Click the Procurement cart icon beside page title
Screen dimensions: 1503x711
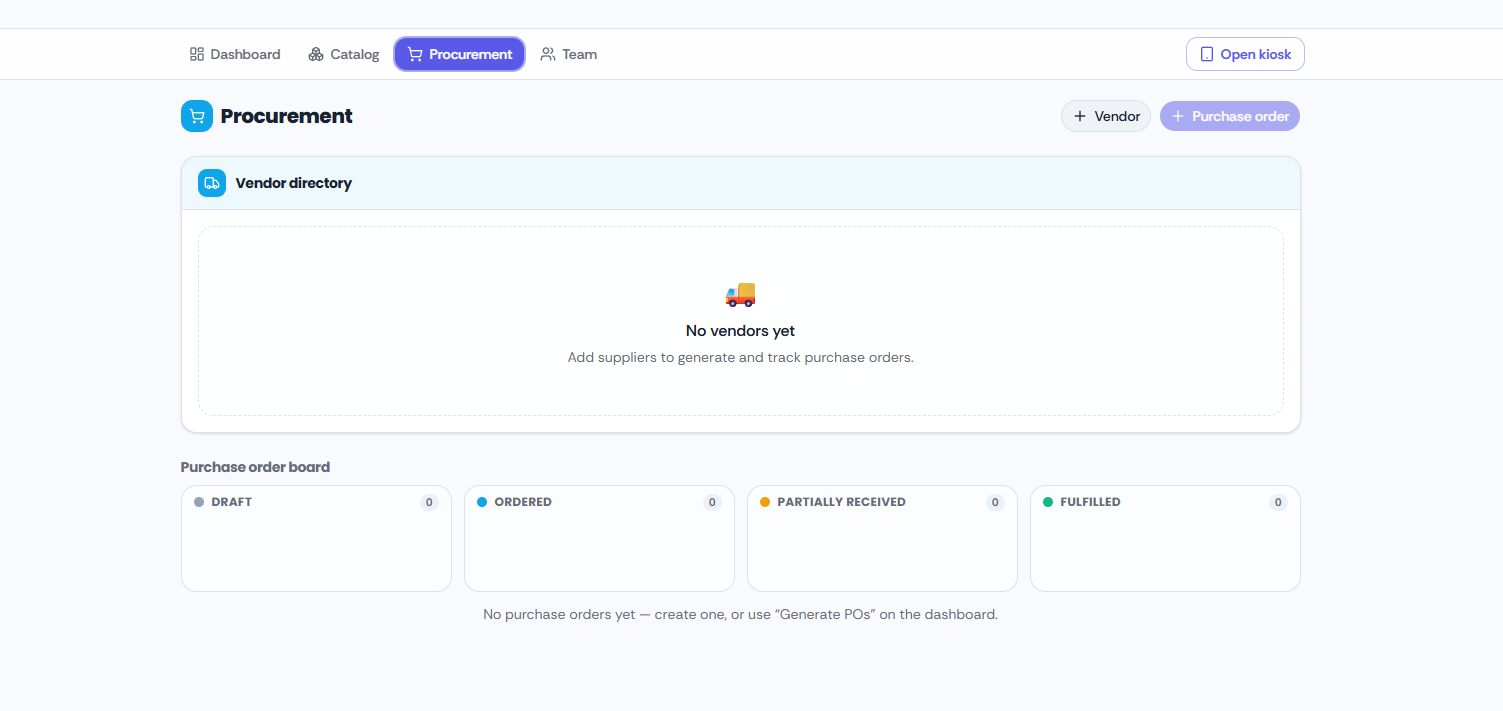197,116
